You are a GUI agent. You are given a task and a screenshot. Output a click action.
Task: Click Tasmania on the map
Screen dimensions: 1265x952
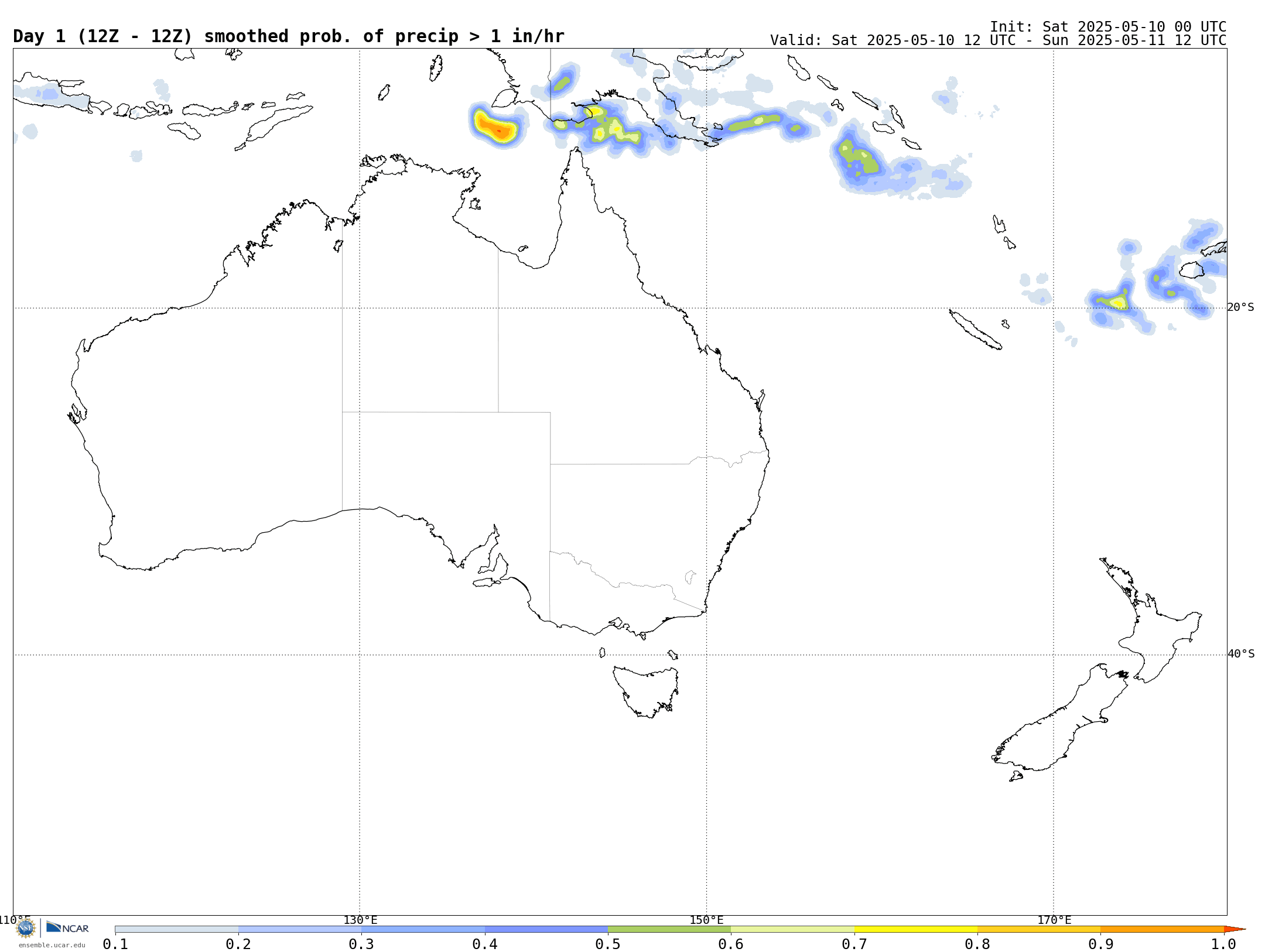click(647, 691)
